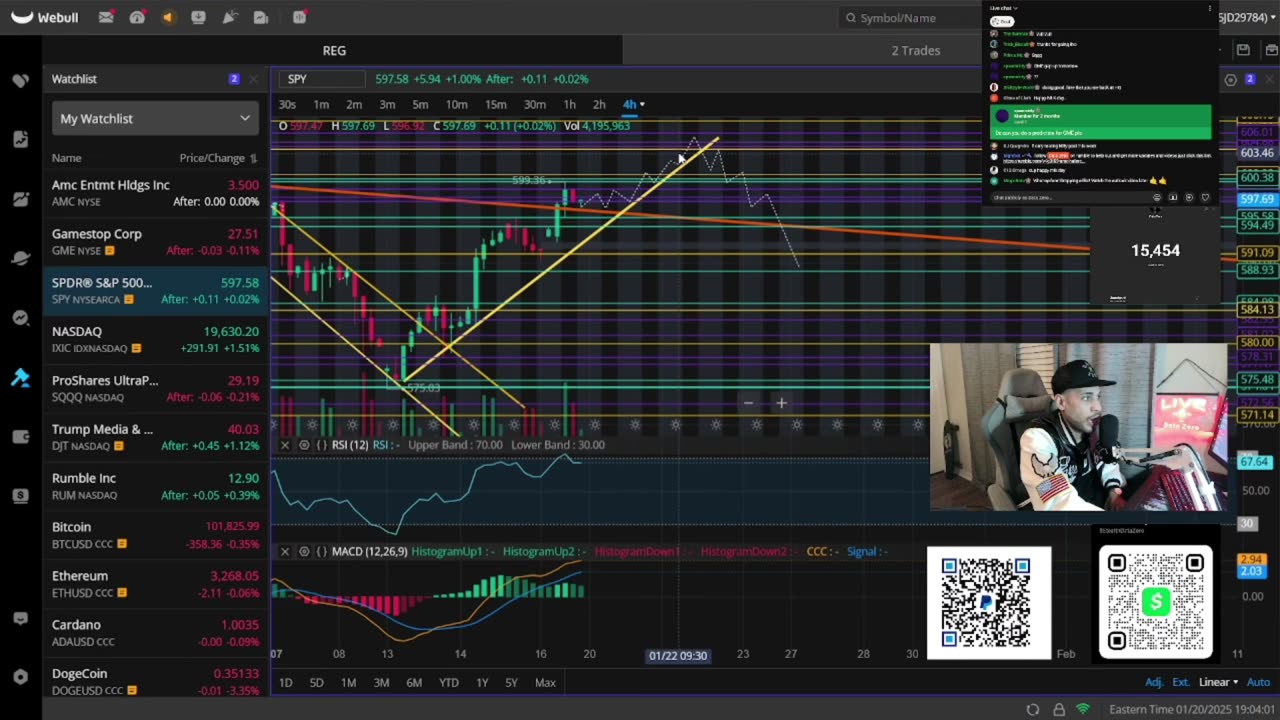Open the Webull messages envelope icon

point(106,17)
